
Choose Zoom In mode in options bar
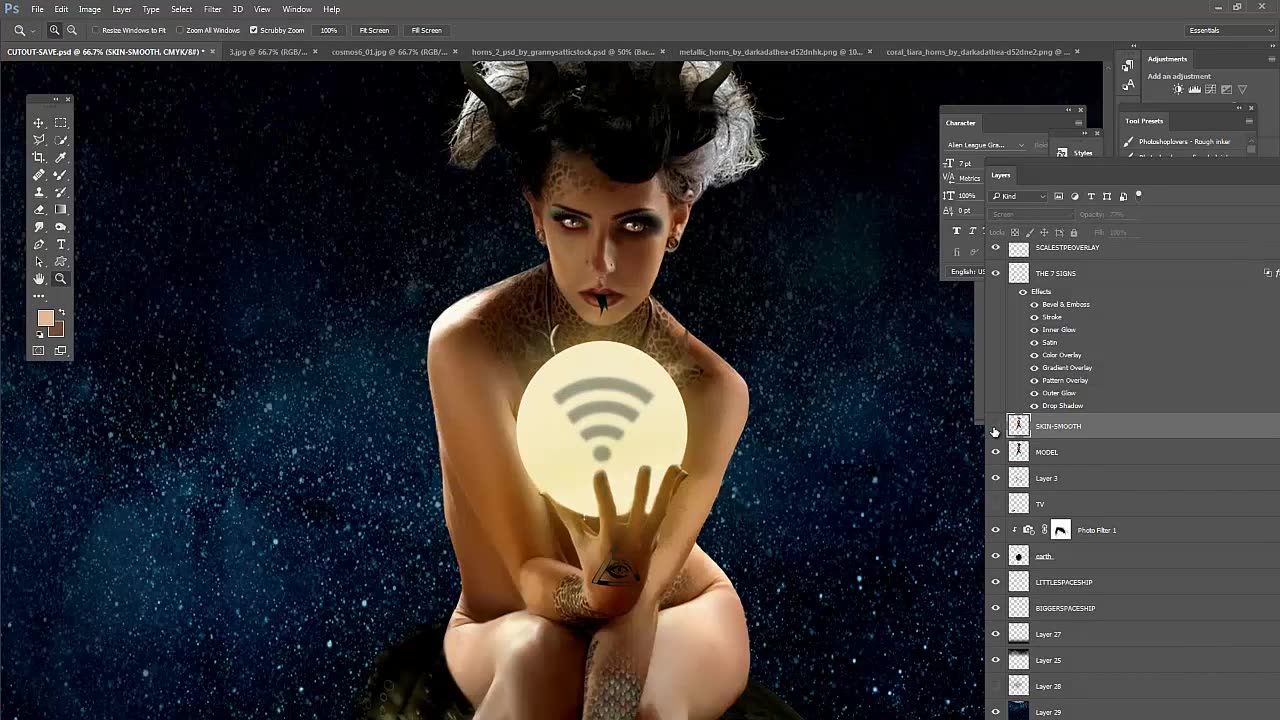[55, 30]
